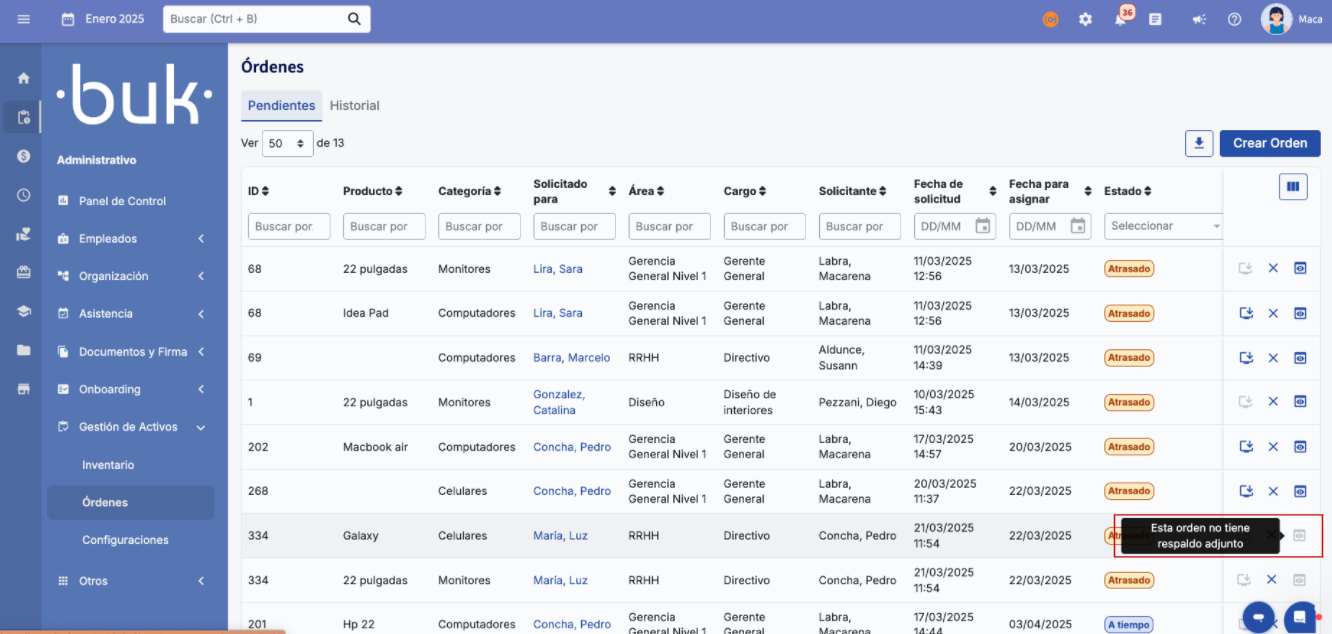Click the home icon in sidebar
Viewport: 1332px width, 634px height.
(23, 78)
